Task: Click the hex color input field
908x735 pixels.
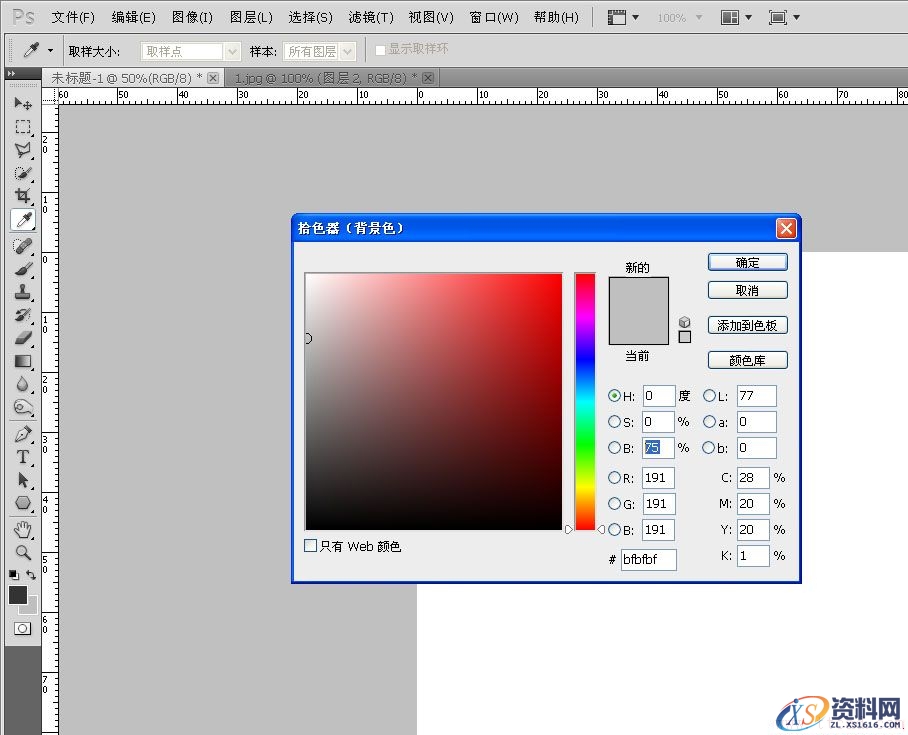Action: pyautogui.click(x=648, y=559)
